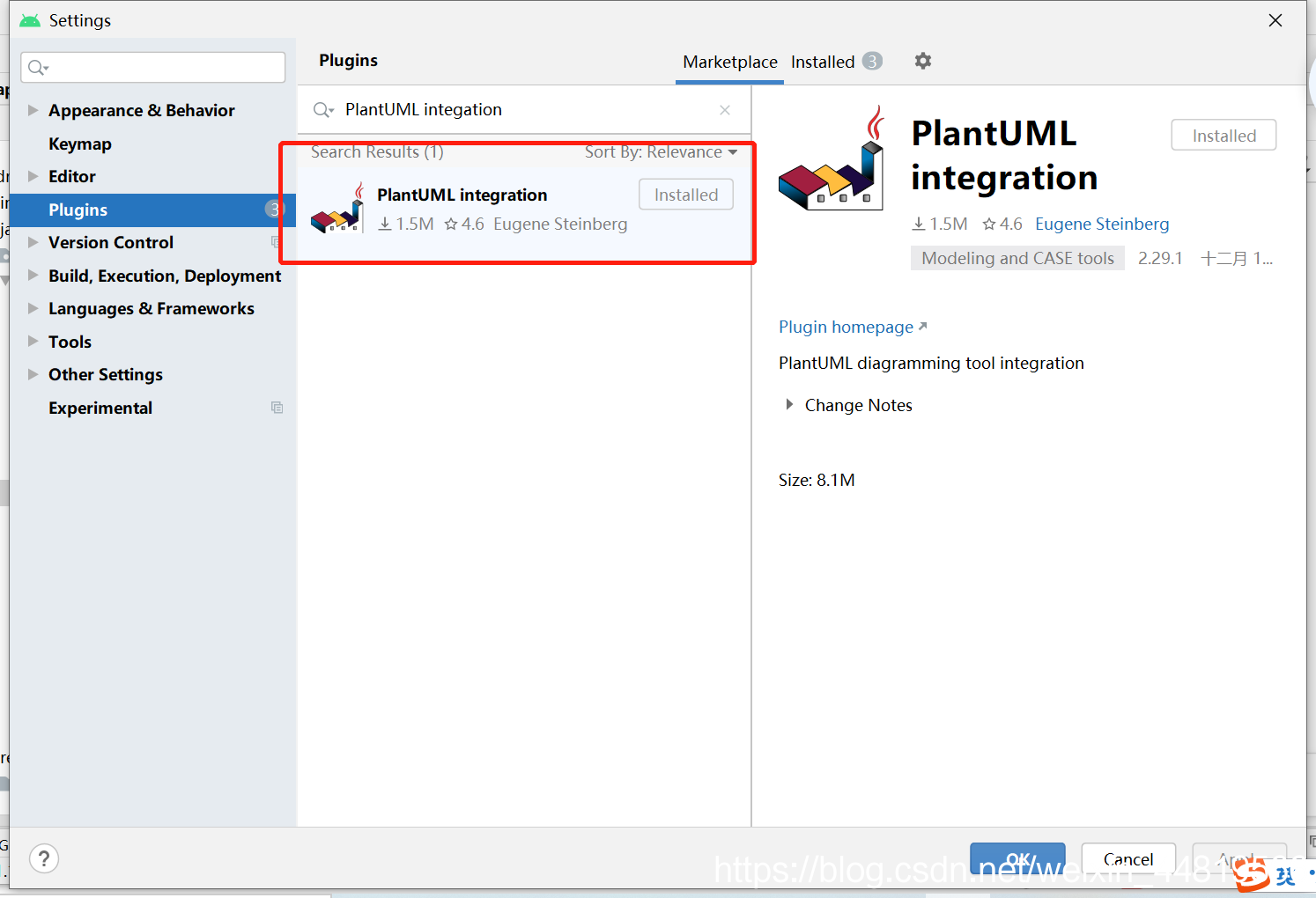Expand Appearance & Behavior tree node
This screenshot has height=898, width=1316.
click(x=33, y=110)
